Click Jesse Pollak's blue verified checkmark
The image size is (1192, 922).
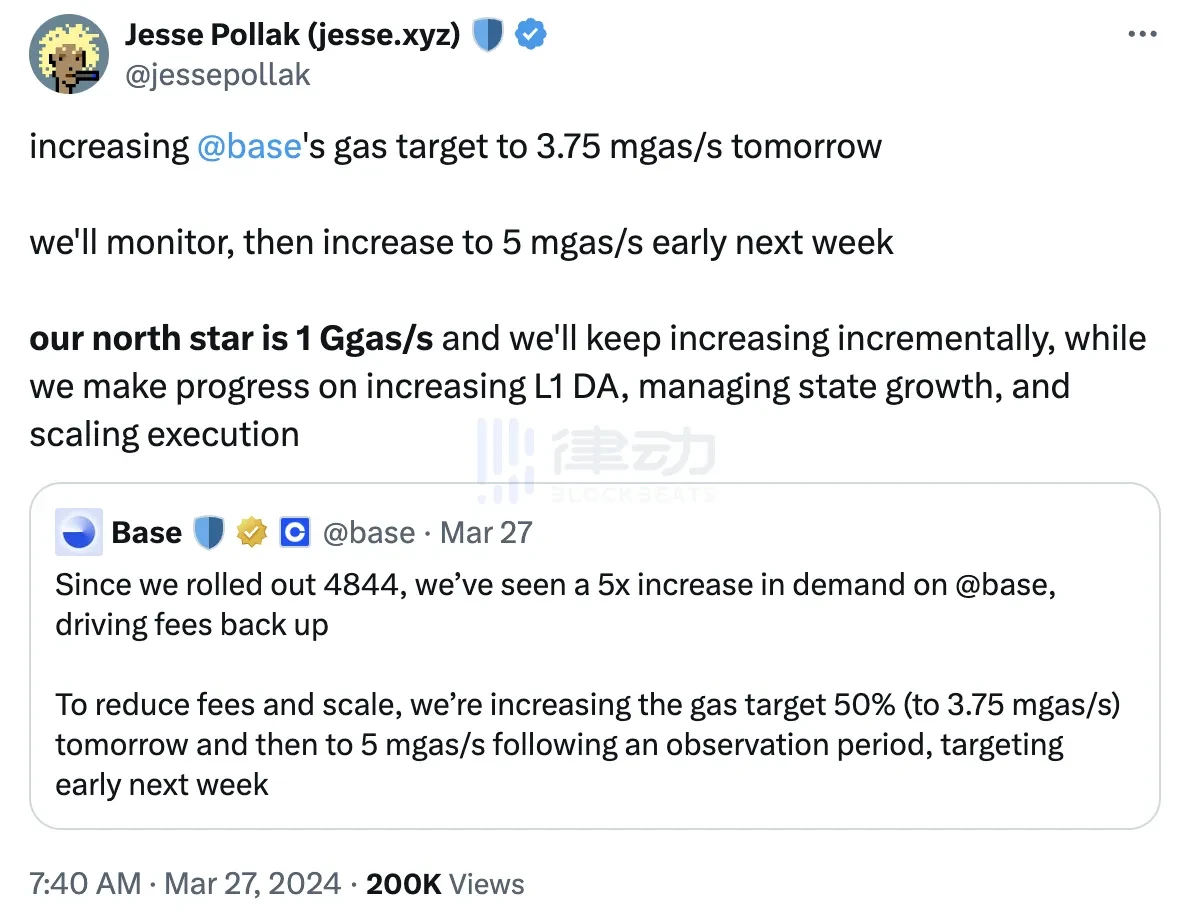[529, 36]
